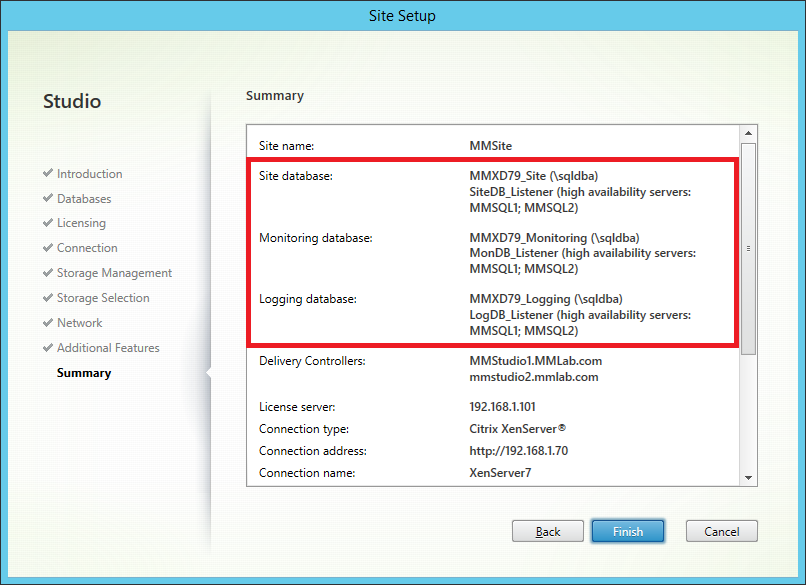Viewport: 806px width, 585px height.
Task: Click the Back button
Action: coord(547,531)
